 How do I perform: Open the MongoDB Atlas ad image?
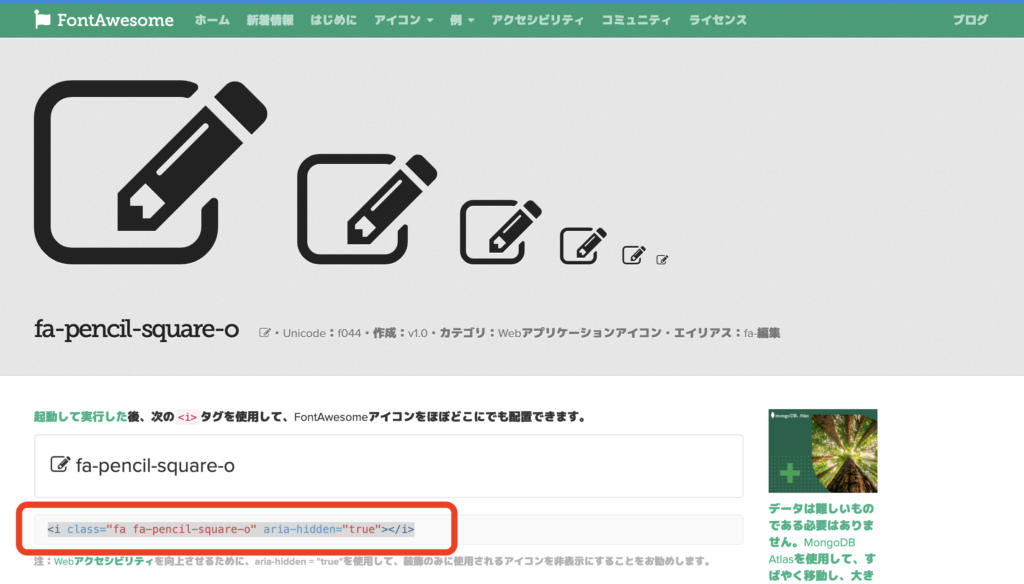click(823, 451)
